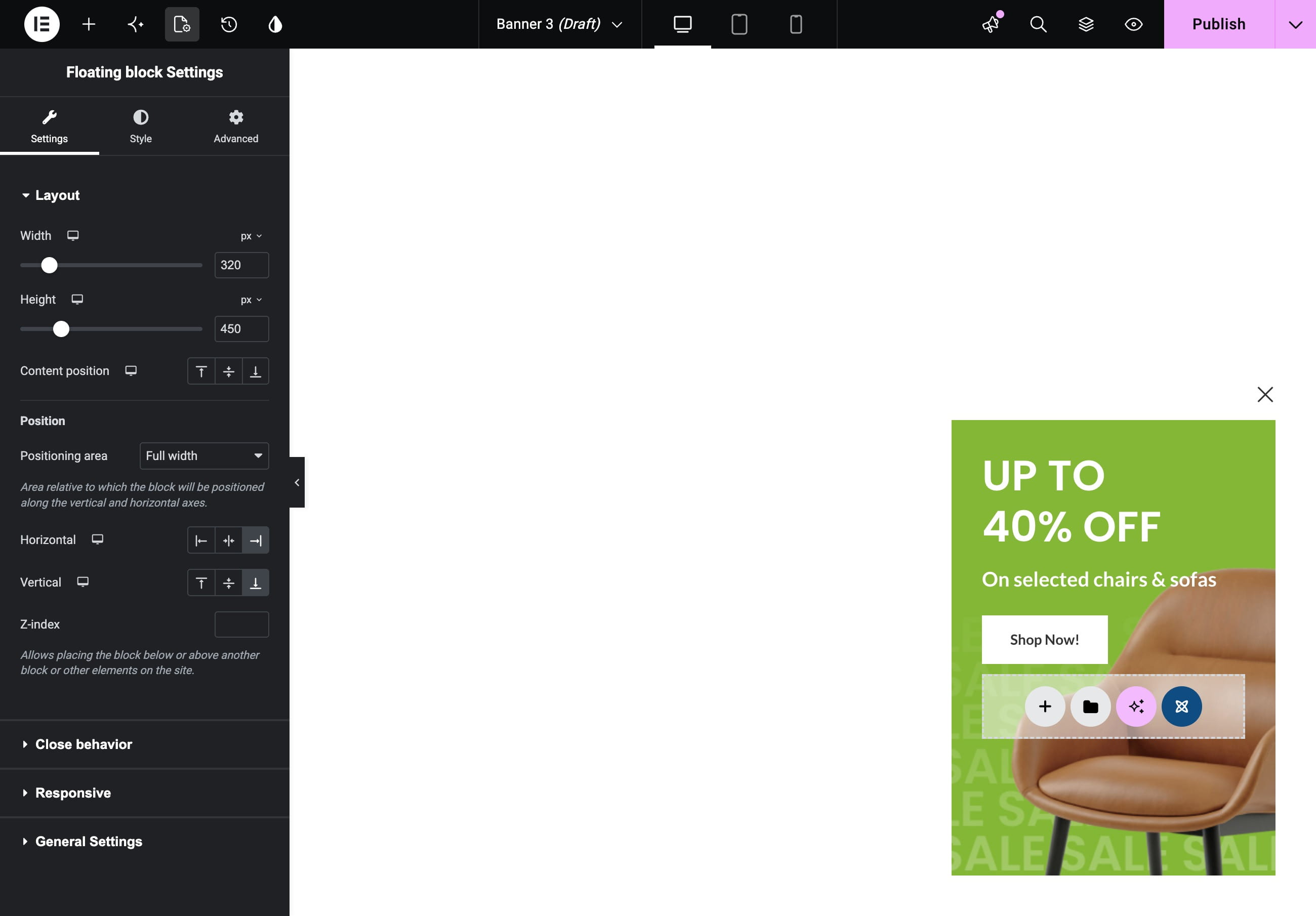The image size is (1316, 916).
Task: Expand the General Settings section
Action: [144, 842]
